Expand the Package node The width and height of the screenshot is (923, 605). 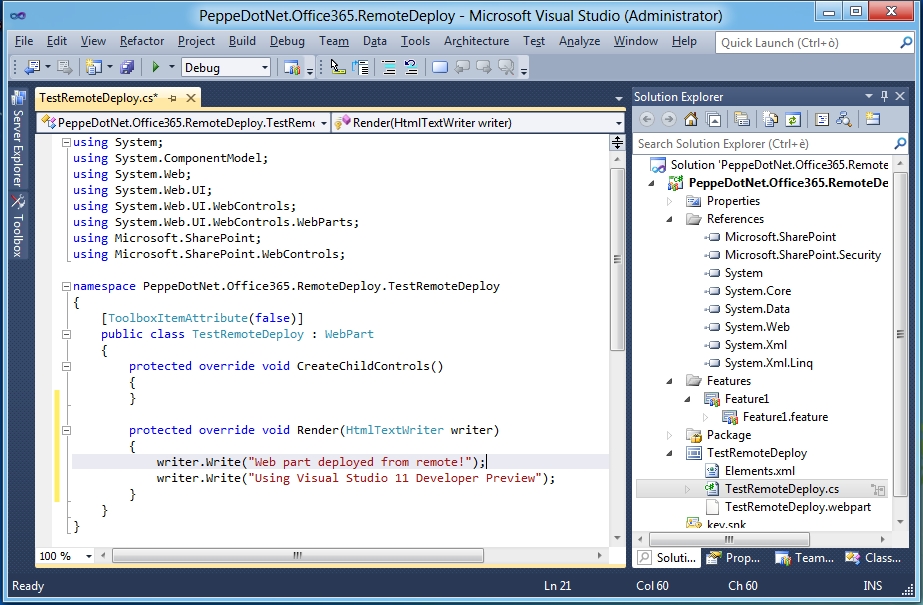pyautogui.click(x=669, y=436)
